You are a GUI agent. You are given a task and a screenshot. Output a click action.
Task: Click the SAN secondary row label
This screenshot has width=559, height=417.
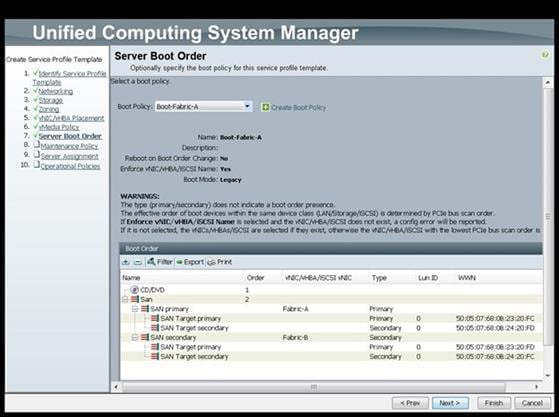pyautogui.click(x=173, y=337)
